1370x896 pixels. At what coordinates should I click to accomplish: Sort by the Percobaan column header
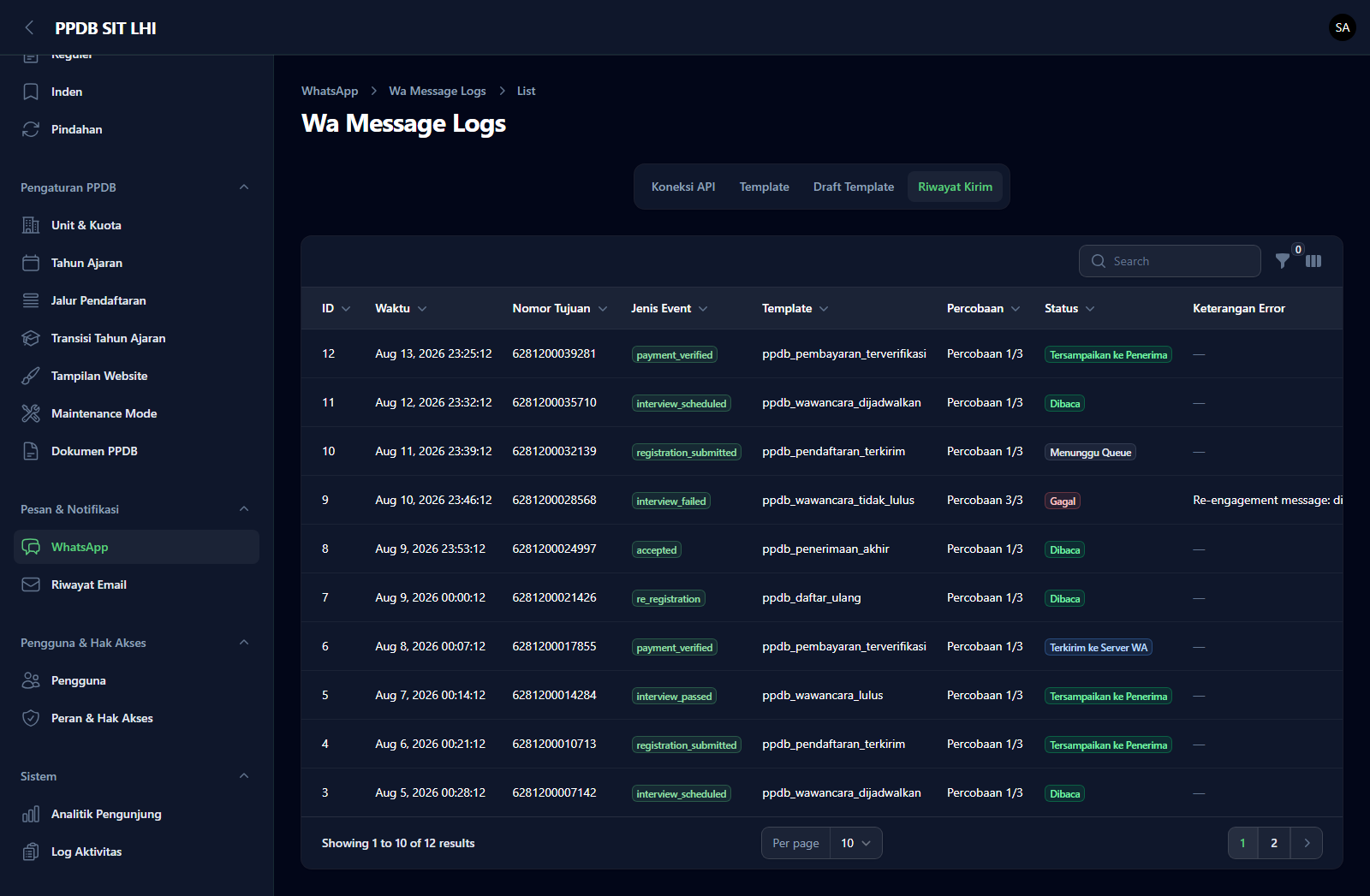pyautogui.click(x=984, y=308)
